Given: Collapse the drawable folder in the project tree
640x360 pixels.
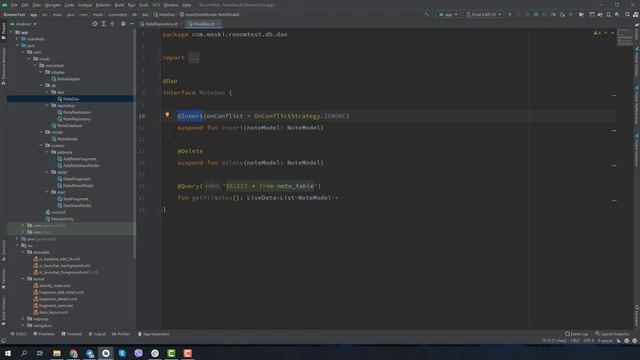Looking at the screenshot, I should [23, 252].
